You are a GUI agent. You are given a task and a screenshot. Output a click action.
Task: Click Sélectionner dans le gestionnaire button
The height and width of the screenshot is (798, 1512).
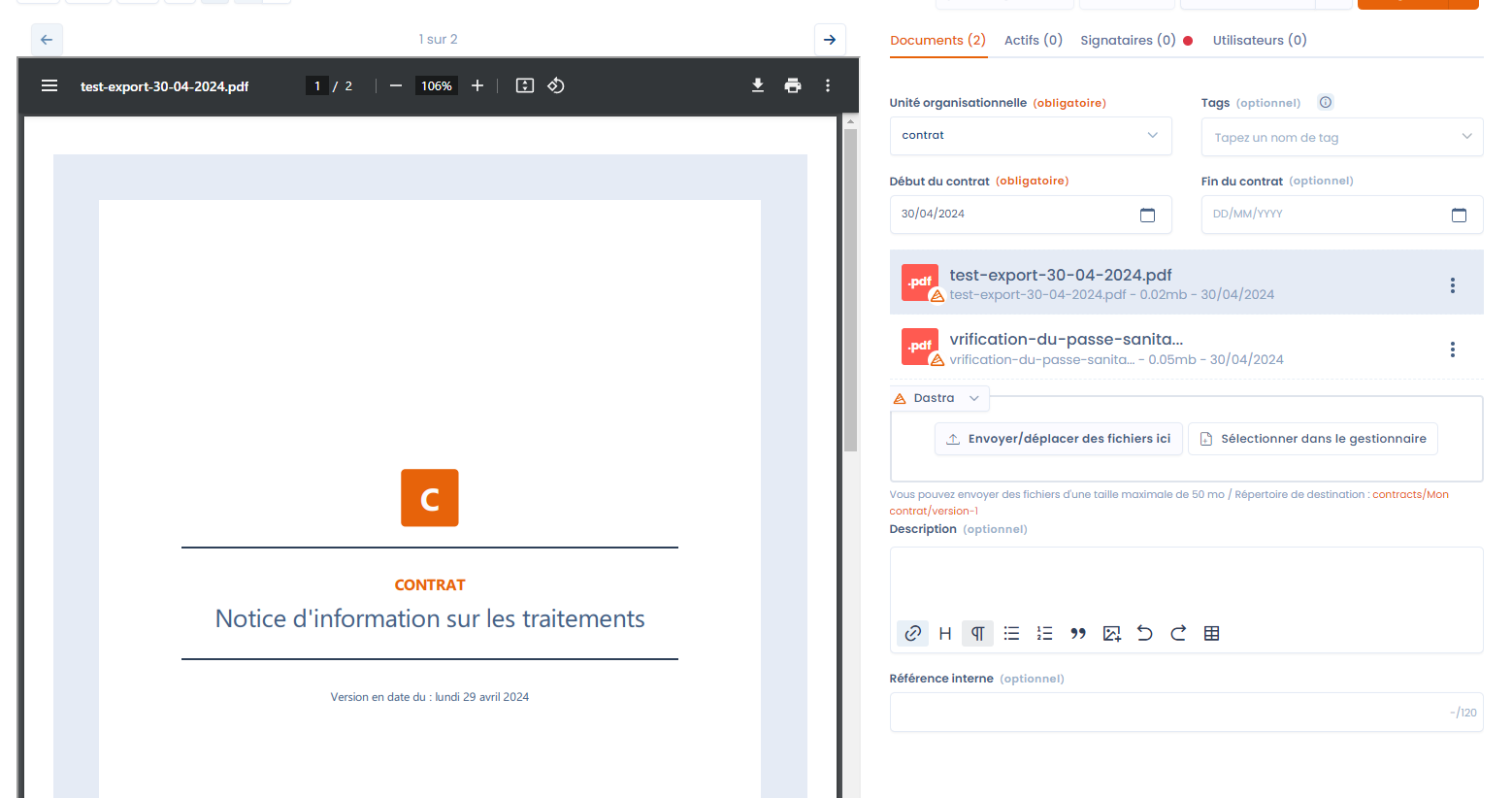click(x=1312, y=439)
